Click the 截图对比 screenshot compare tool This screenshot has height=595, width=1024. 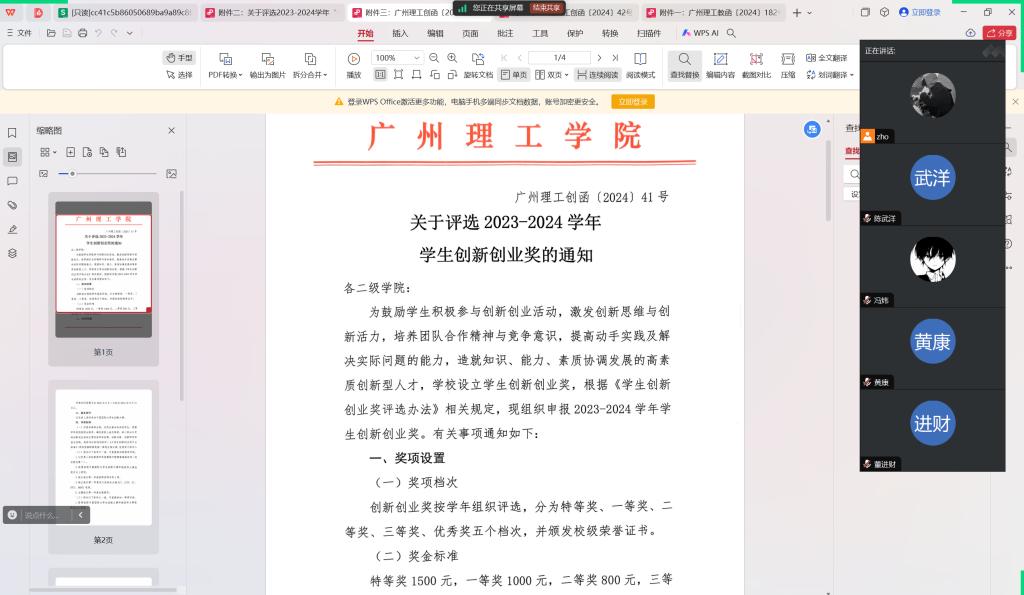[x=756, y=66]
